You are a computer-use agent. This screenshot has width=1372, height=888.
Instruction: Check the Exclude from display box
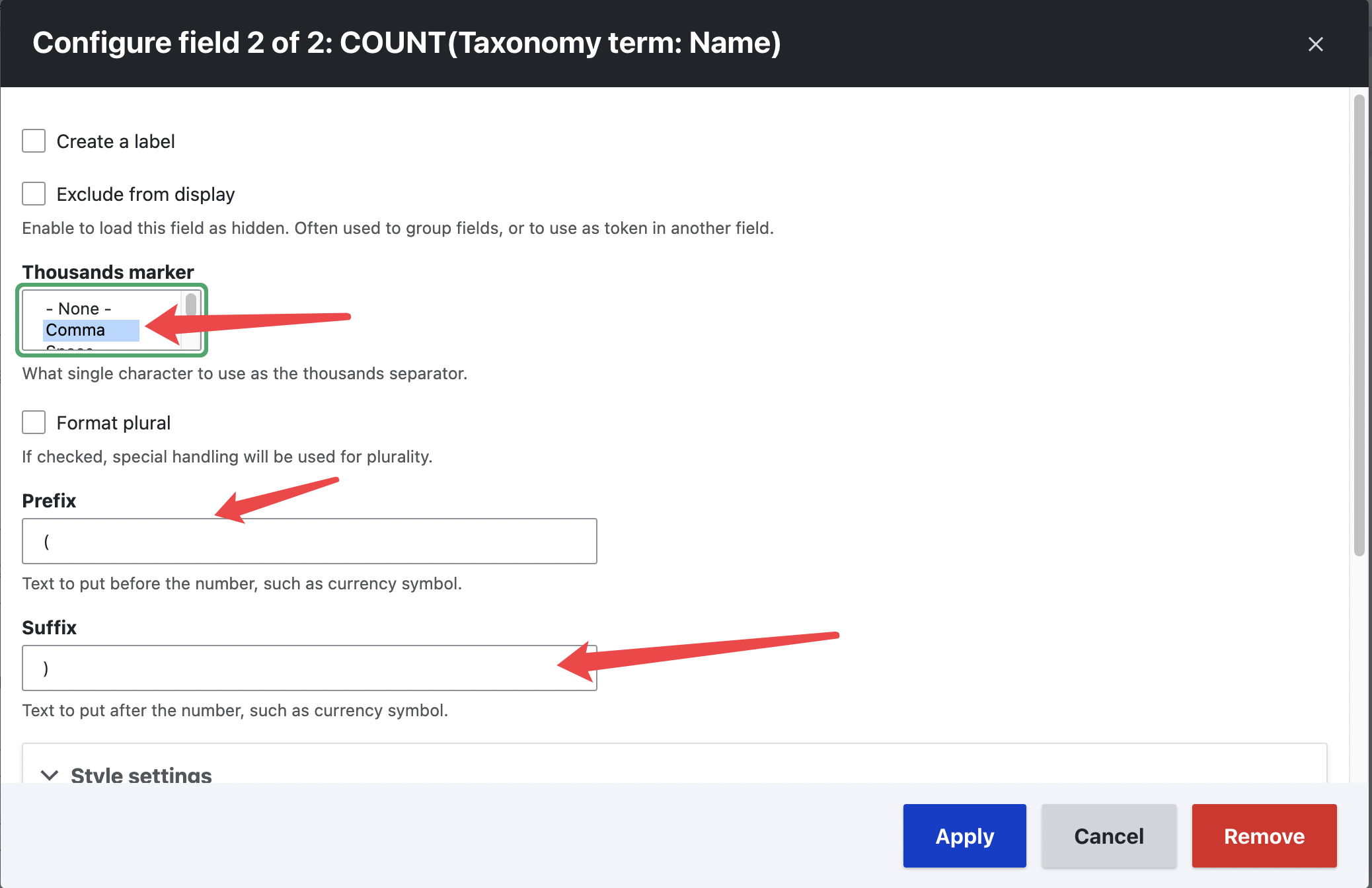point(34,194)
